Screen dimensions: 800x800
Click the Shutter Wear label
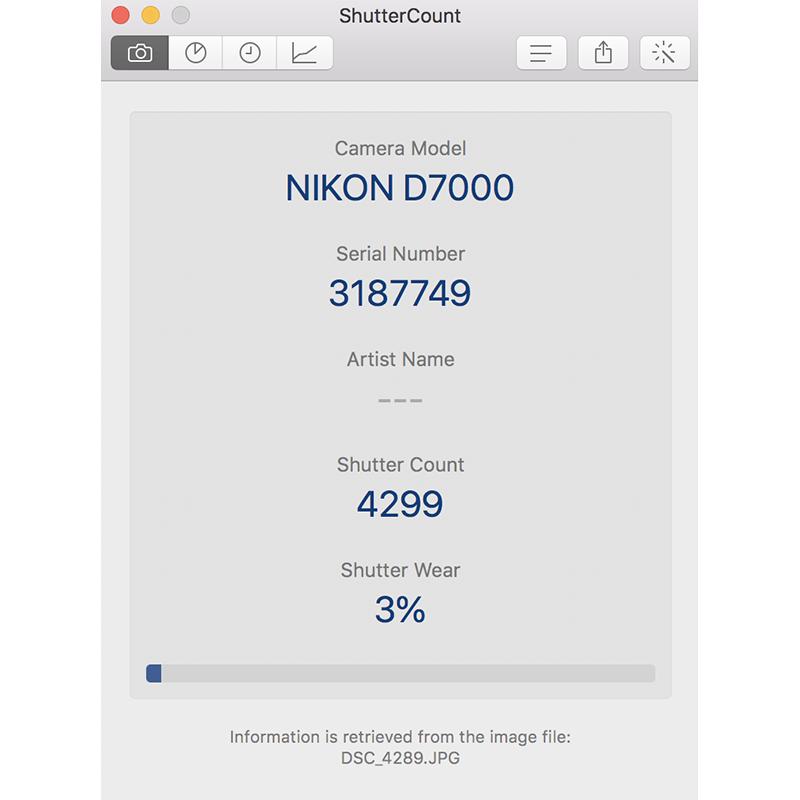(400, 570)
